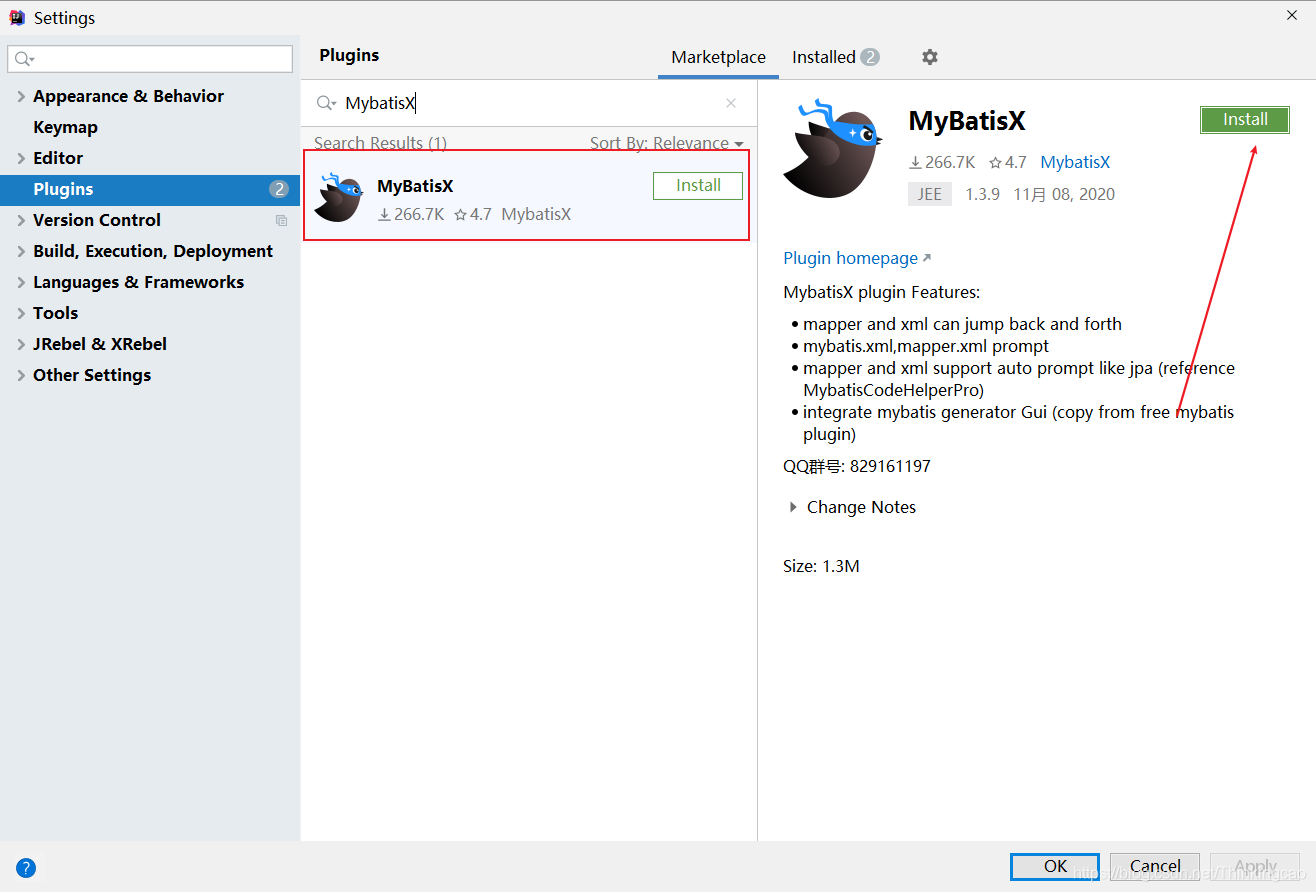This screenshot has width=1316, height=892.
Task: Close the Settings dialog window
Action: pyautogui.click(x=1292, y=15)
